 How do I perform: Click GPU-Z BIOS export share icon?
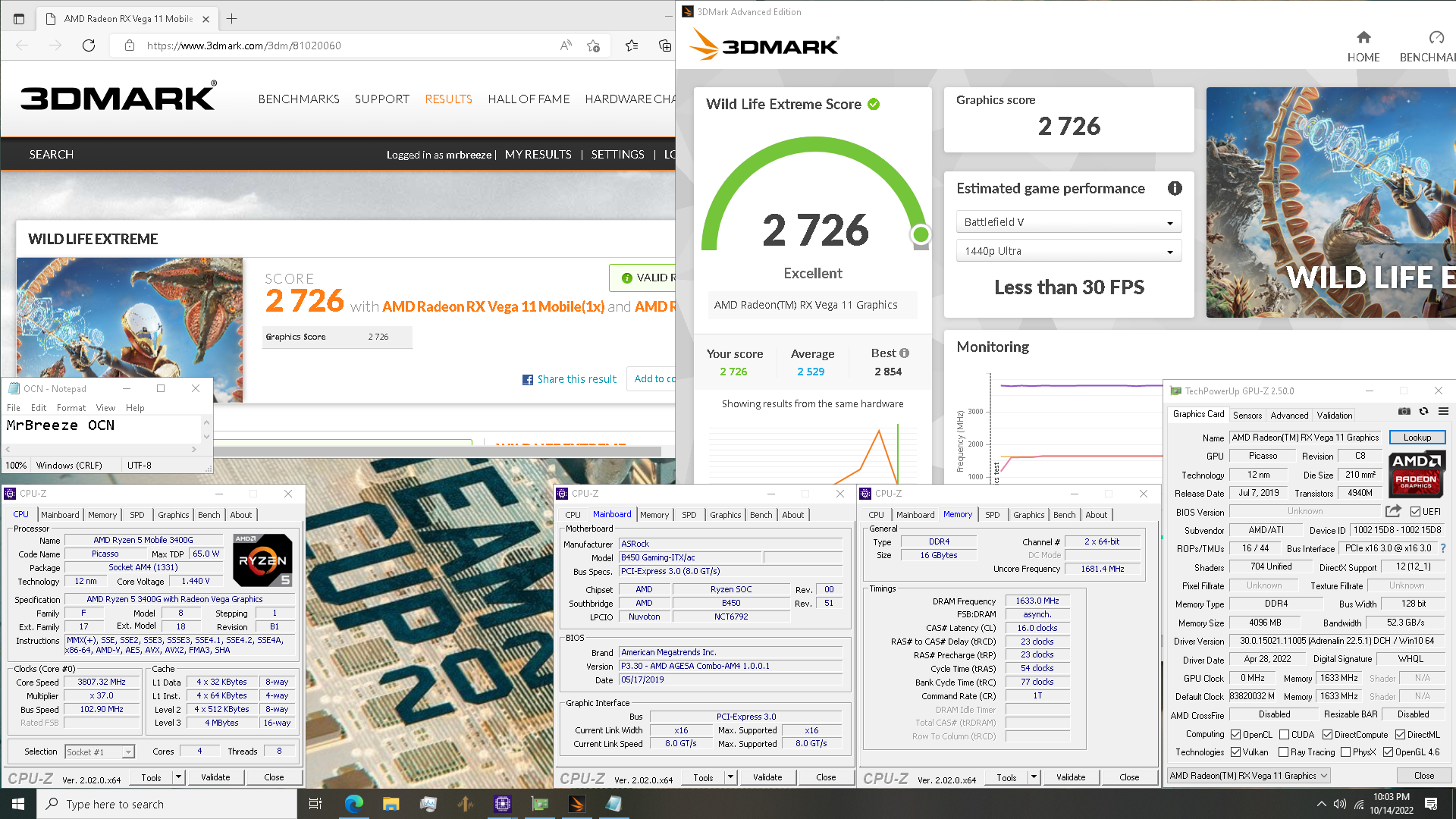pyautogui.click(x=1393, y=511)
